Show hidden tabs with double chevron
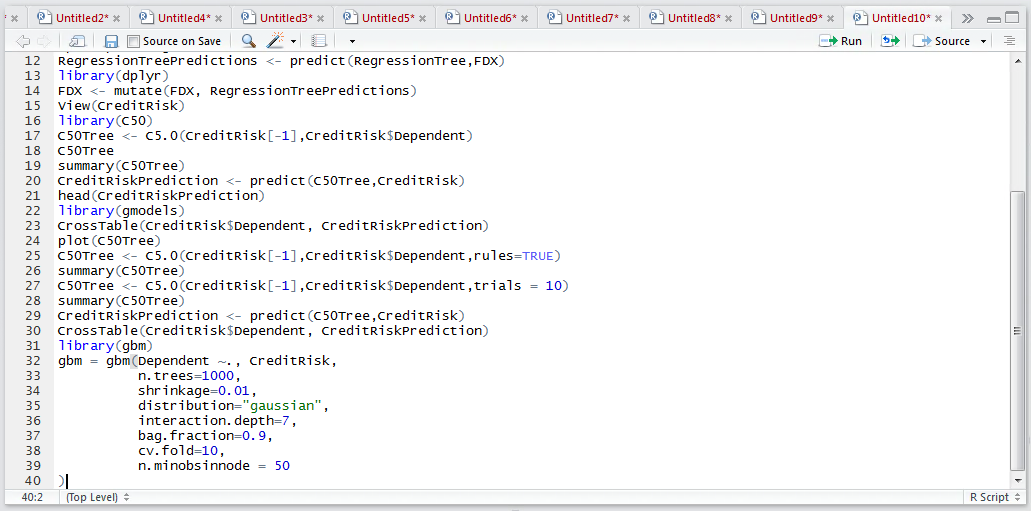The height and width of the screenshot is (511, 1031). pos(967,18)
